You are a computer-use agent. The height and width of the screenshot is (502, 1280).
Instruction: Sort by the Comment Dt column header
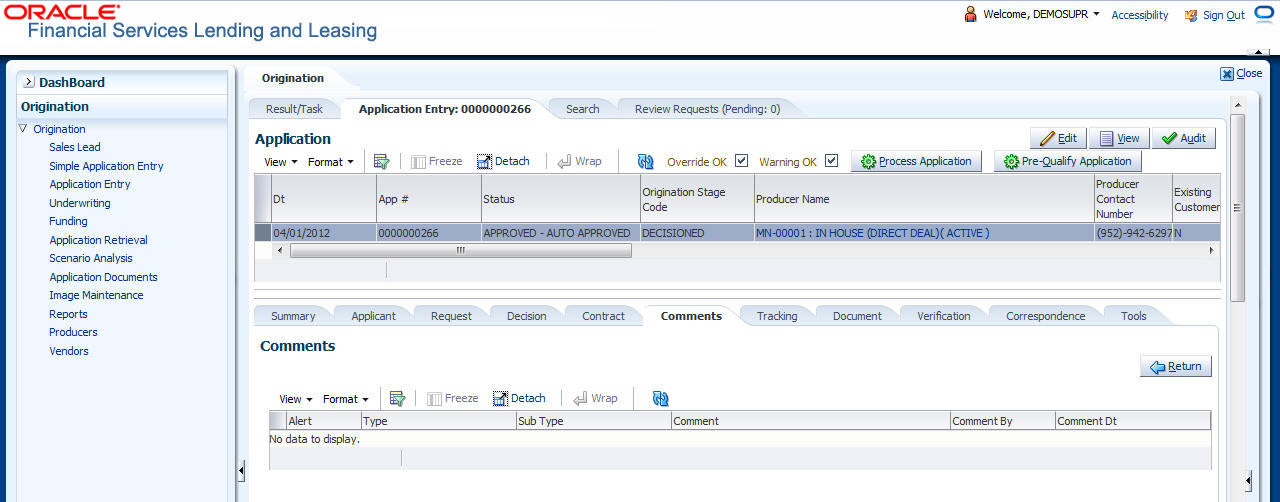(1132, 421)
